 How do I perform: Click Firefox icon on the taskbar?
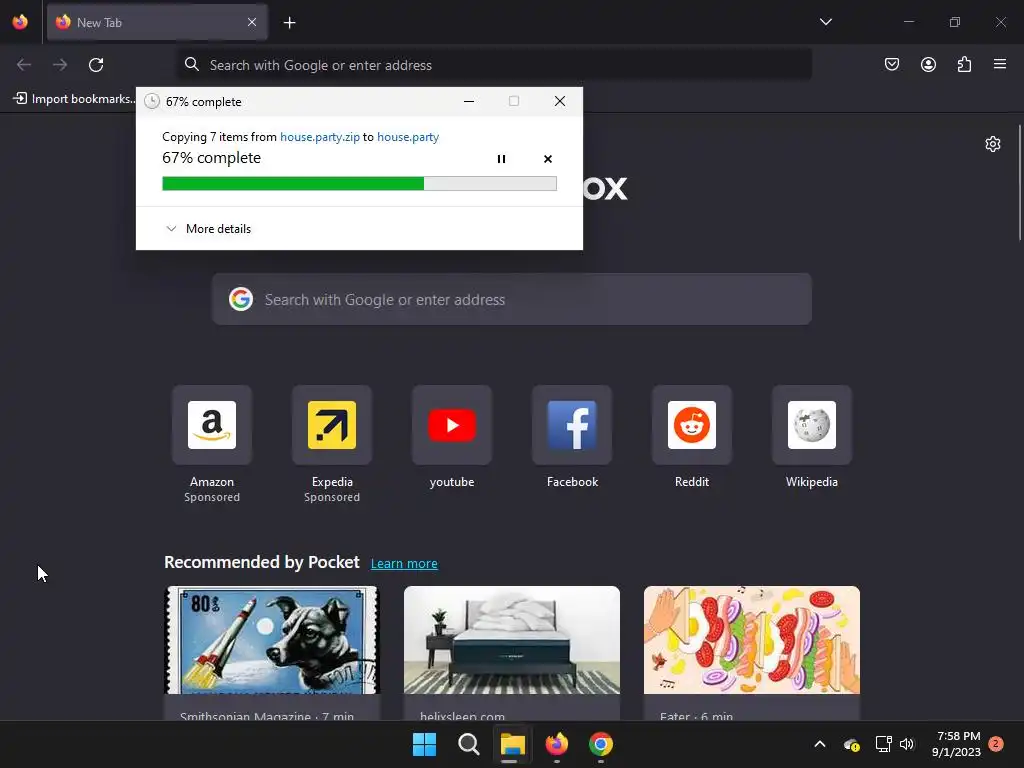click(x=557, y=744)
